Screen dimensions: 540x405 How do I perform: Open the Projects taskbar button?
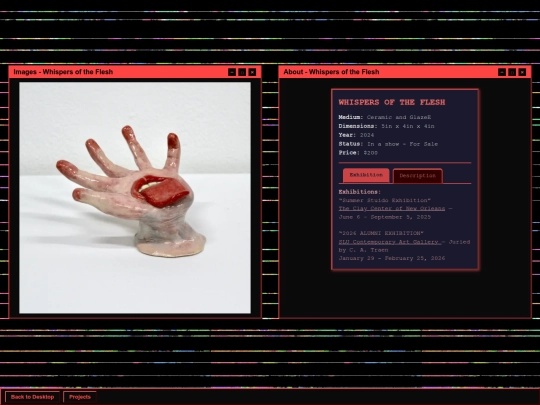pos(80,397)
